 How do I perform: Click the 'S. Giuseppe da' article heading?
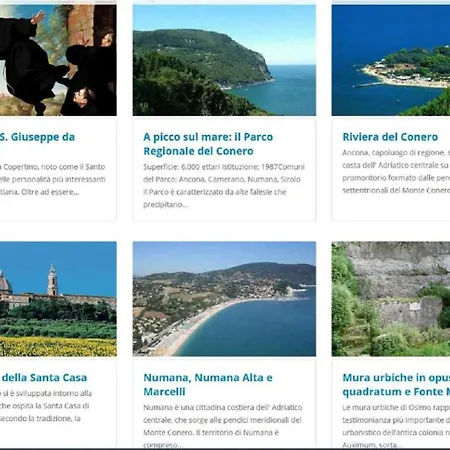[x=37, y=137]
